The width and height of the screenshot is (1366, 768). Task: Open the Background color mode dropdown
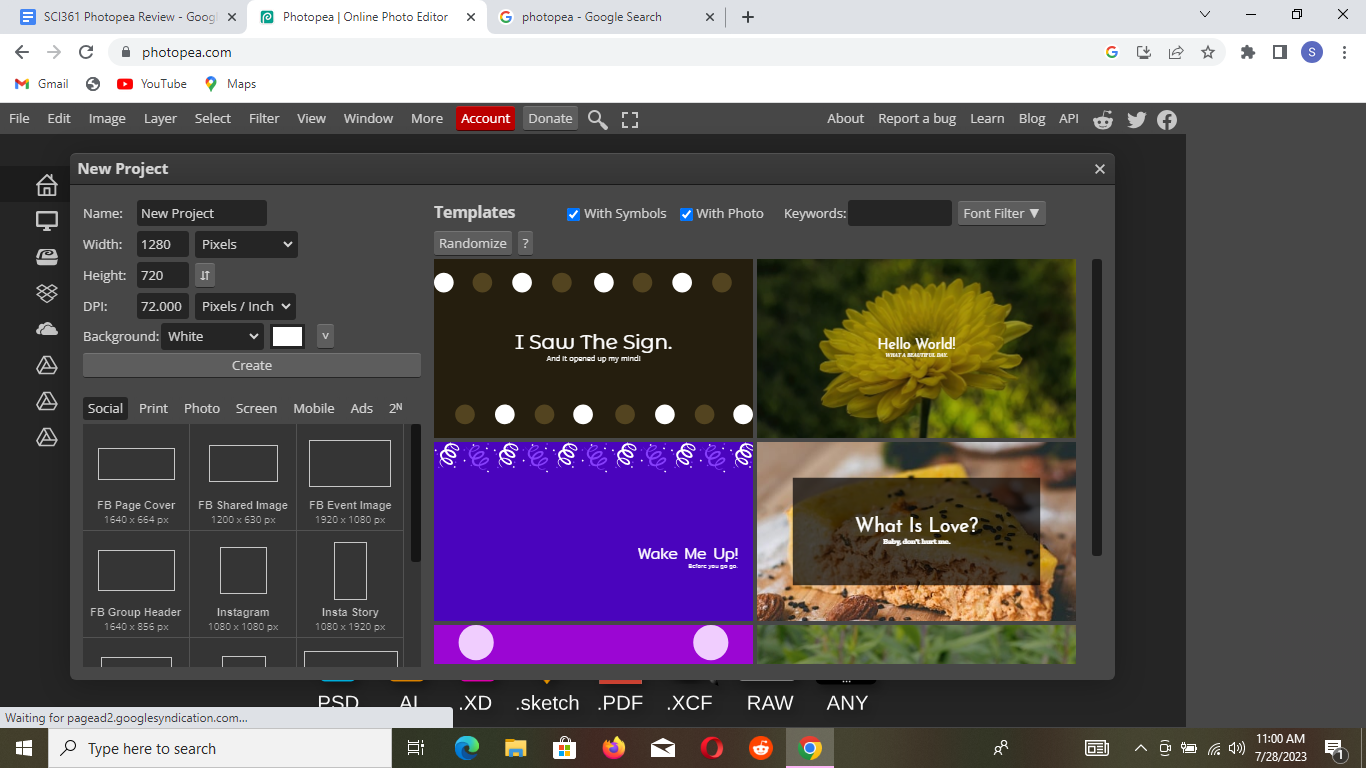coord(212,336)
